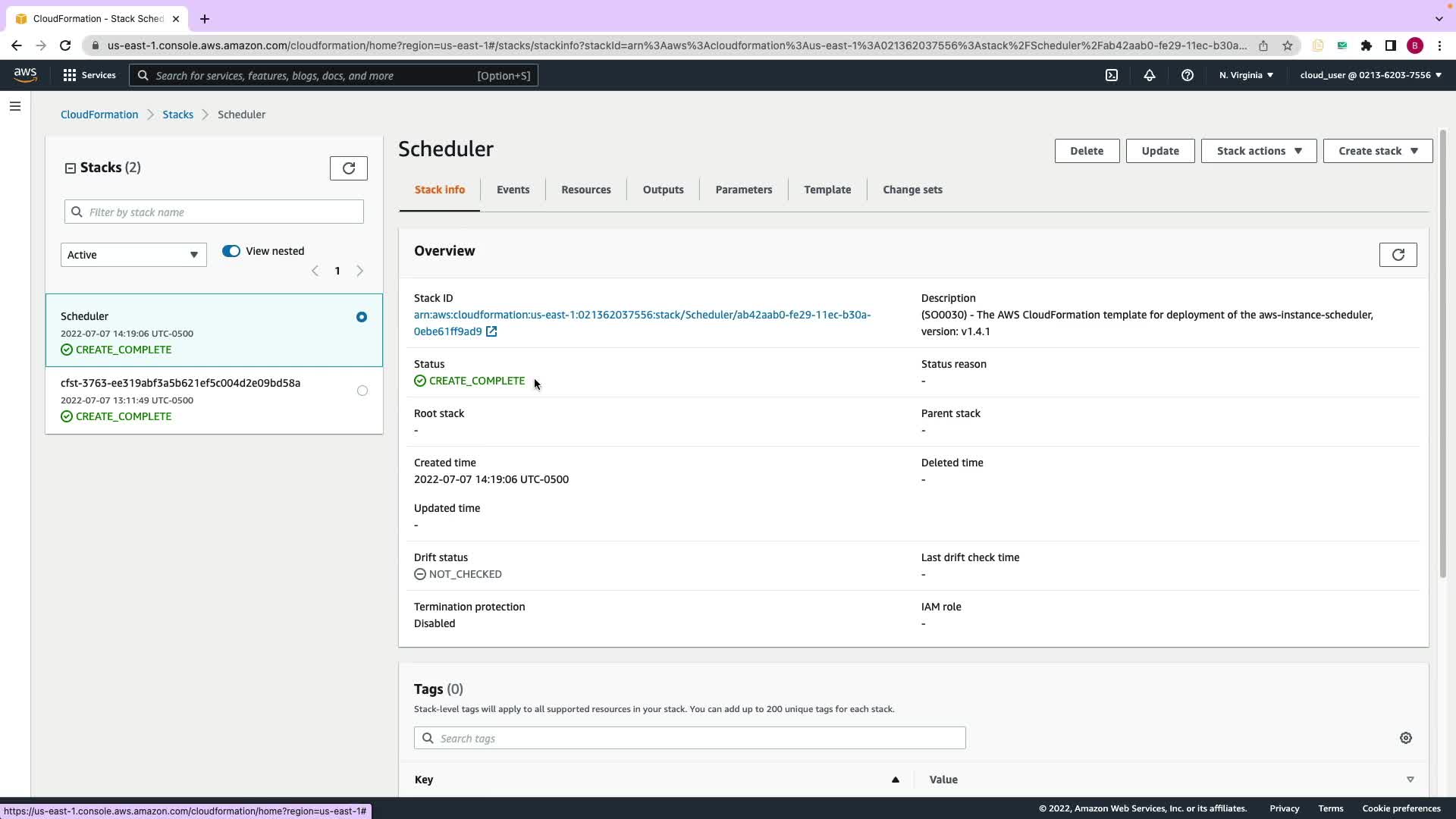
Task: Open Stack ID external link icon
Action: 491,331
